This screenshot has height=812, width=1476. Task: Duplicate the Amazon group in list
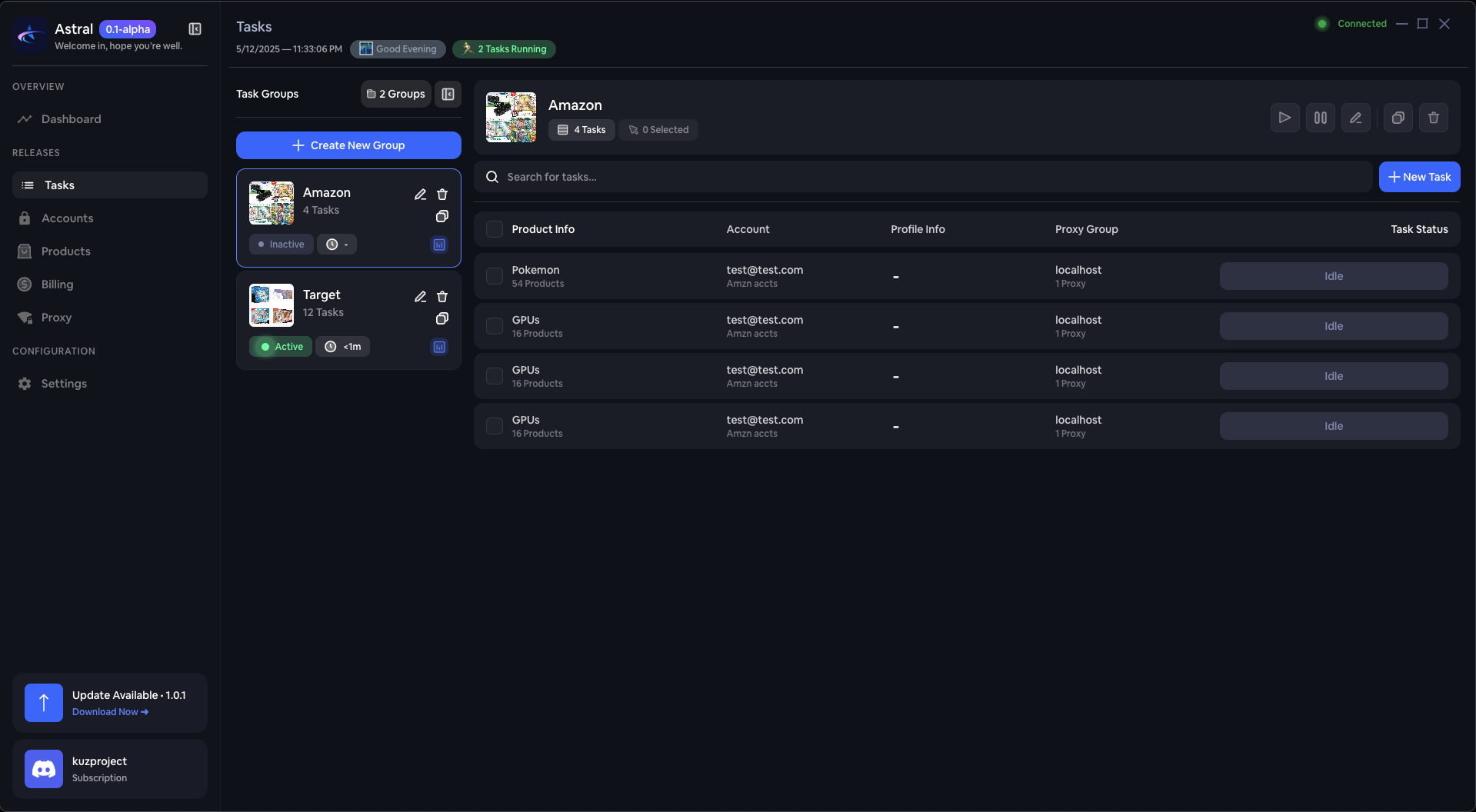point(442,216)
